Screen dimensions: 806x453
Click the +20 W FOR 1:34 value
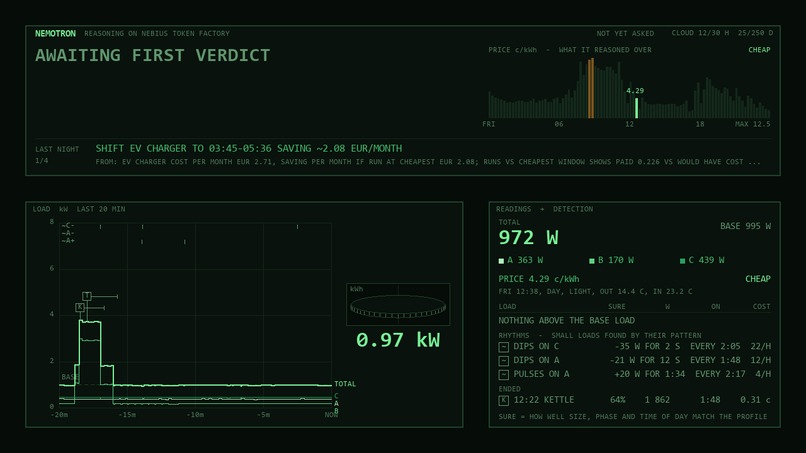coord(649,374)
